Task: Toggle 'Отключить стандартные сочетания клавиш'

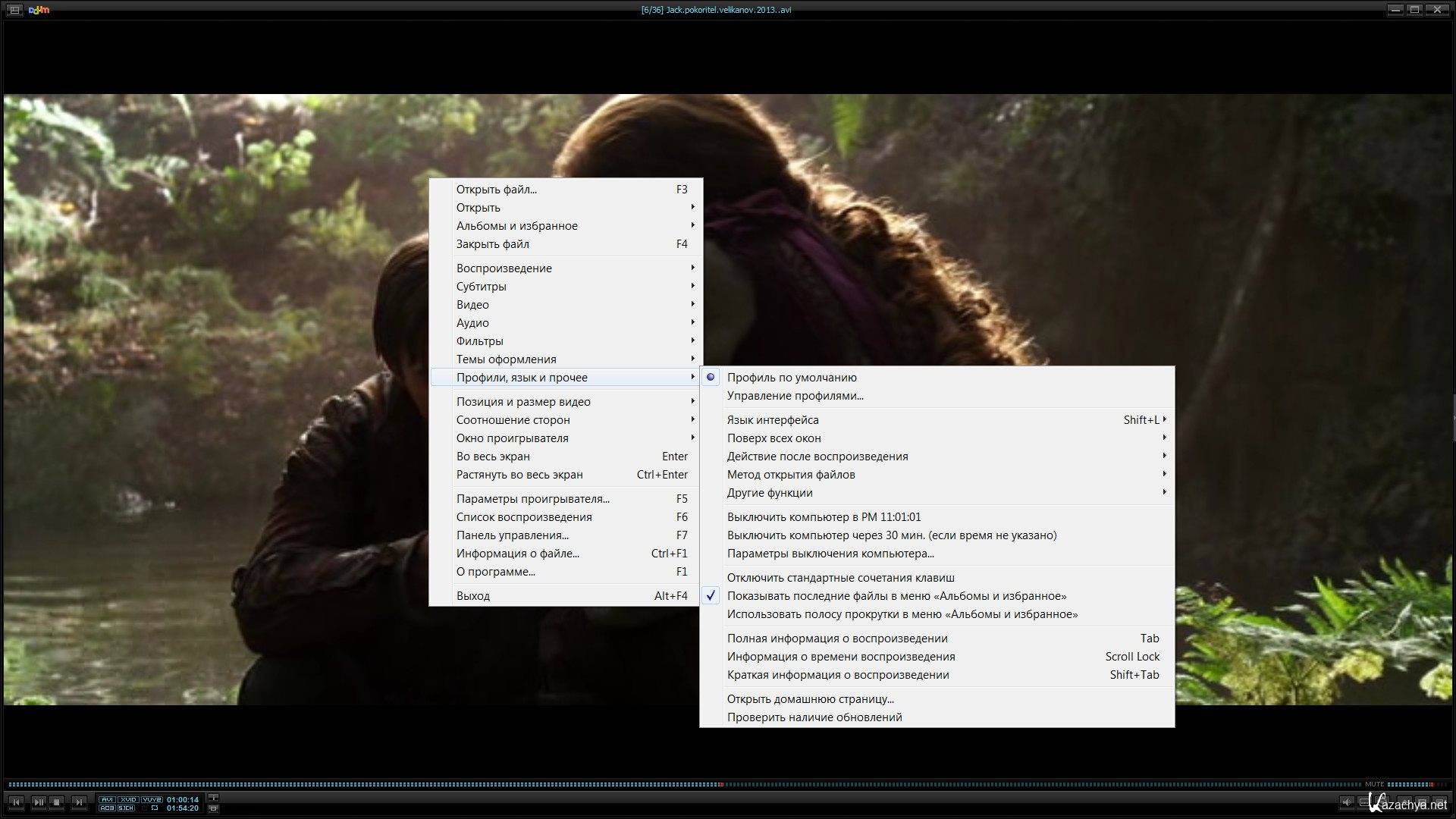Action: 840,578
